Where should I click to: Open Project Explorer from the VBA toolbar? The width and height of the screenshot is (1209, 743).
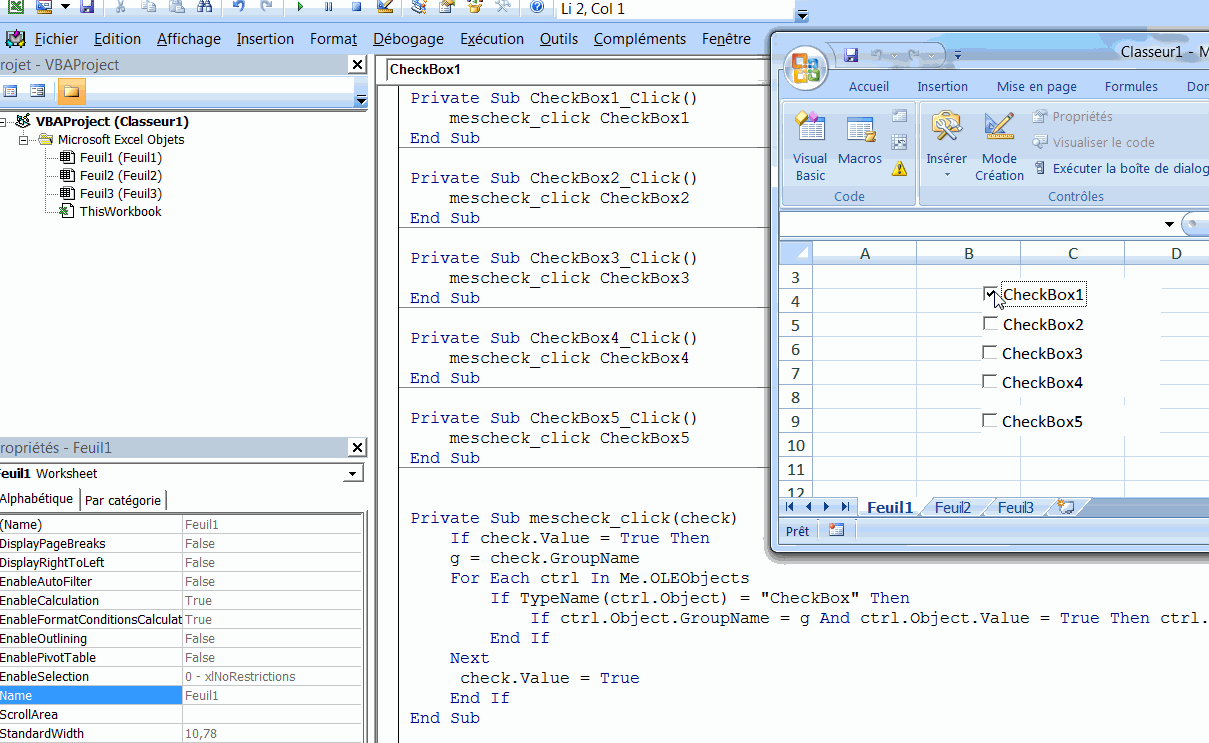[x=419, y=7]
